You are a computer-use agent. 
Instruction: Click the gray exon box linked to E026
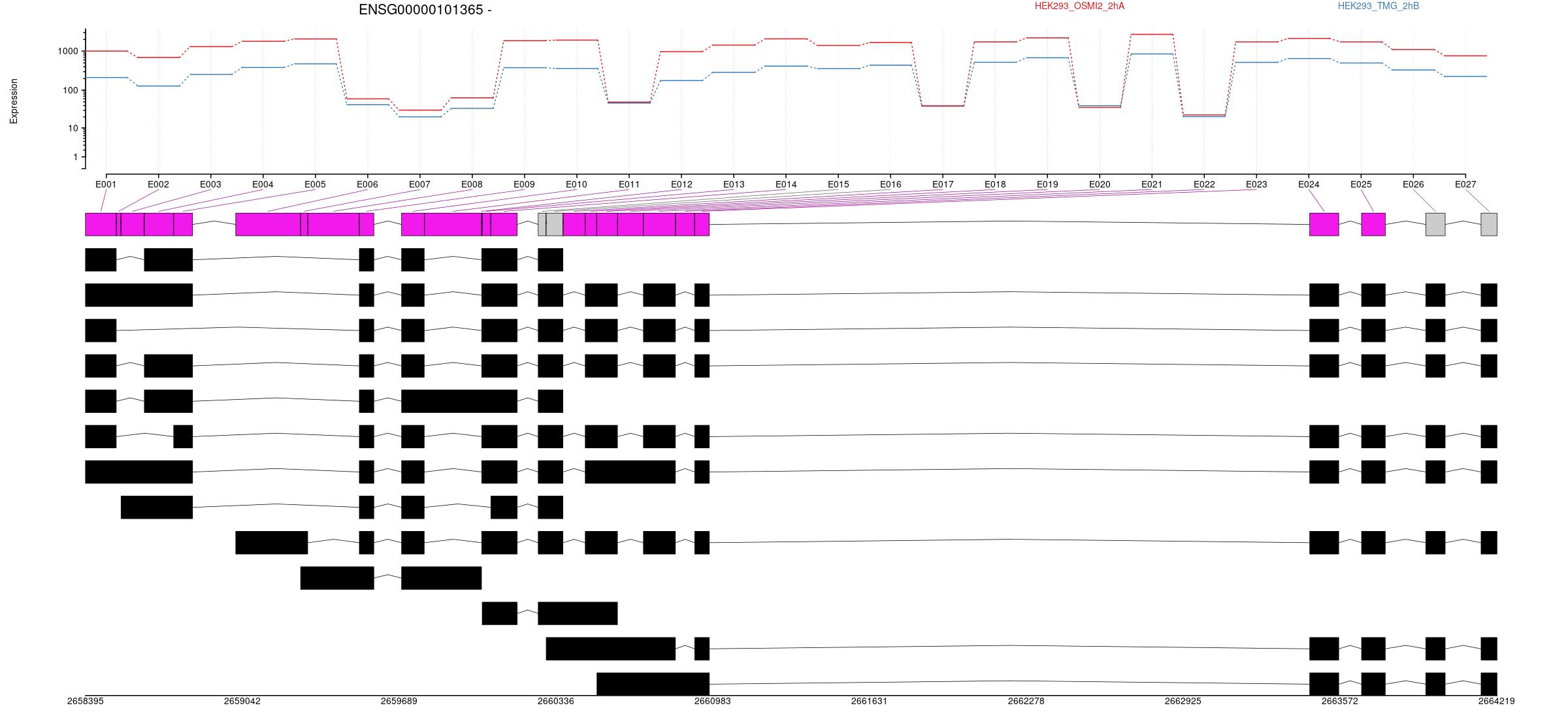pos(1435,225)
